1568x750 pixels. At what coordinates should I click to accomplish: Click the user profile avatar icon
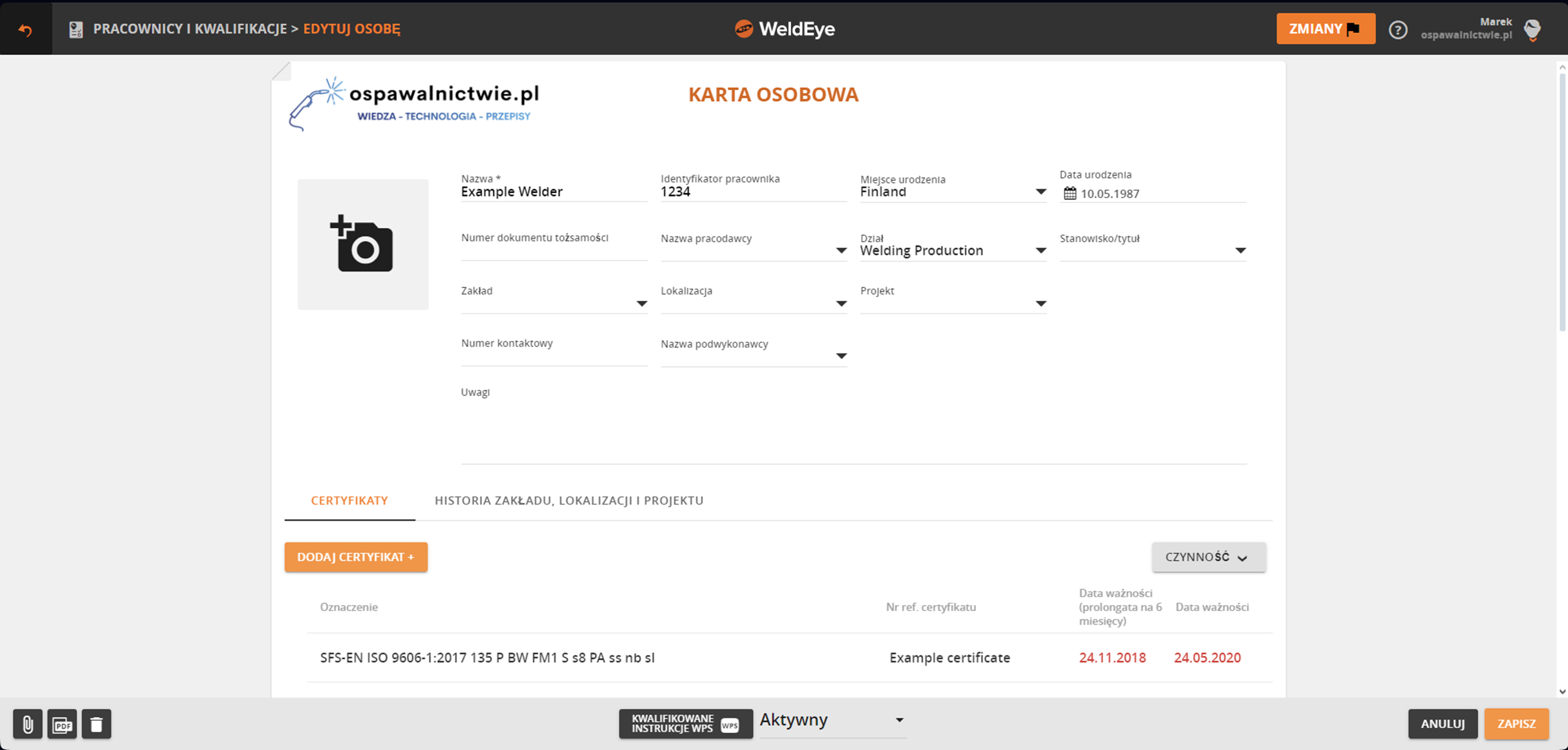(1532, 30)
